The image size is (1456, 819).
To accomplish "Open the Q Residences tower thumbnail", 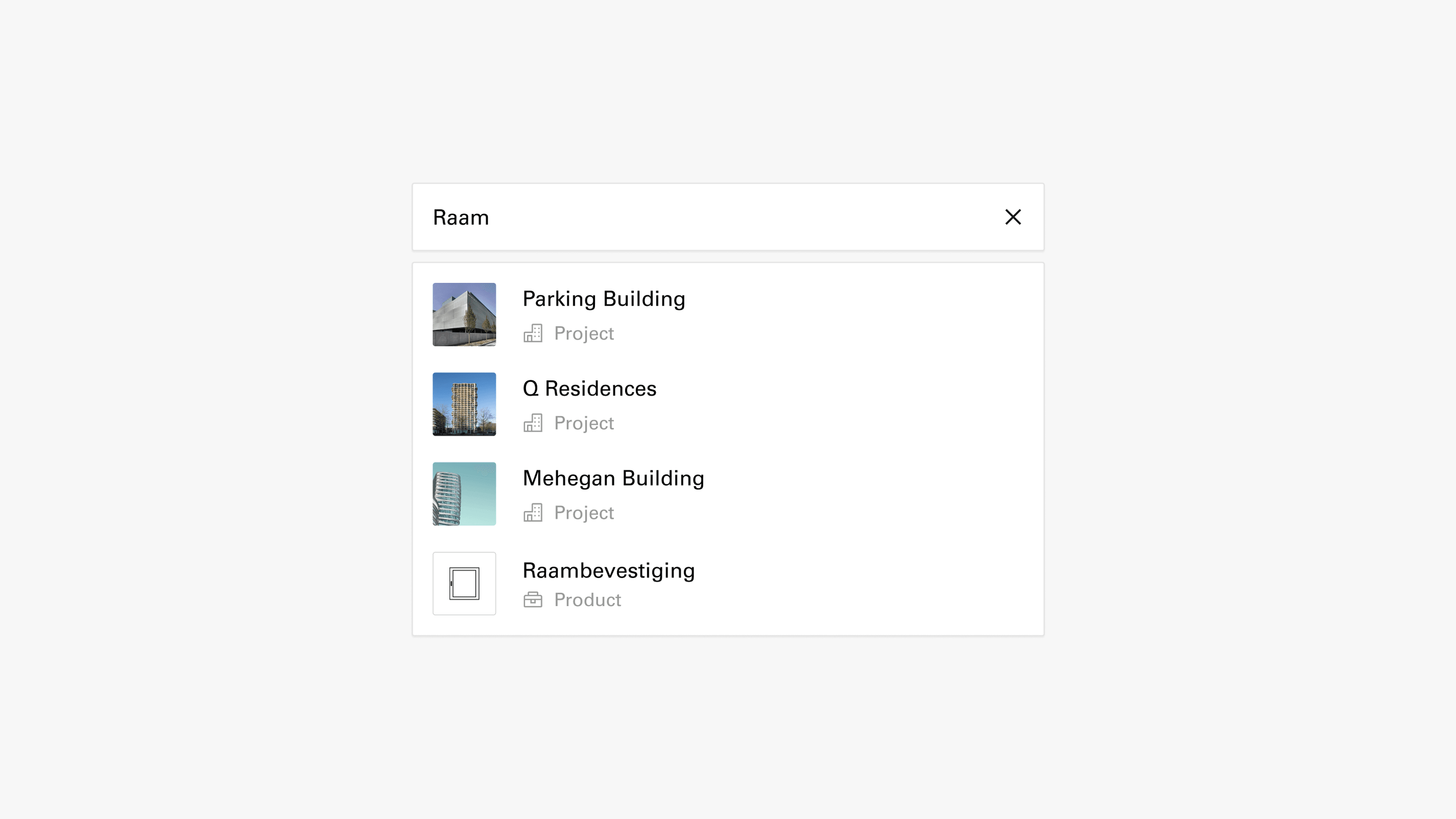I will (464, 404).
